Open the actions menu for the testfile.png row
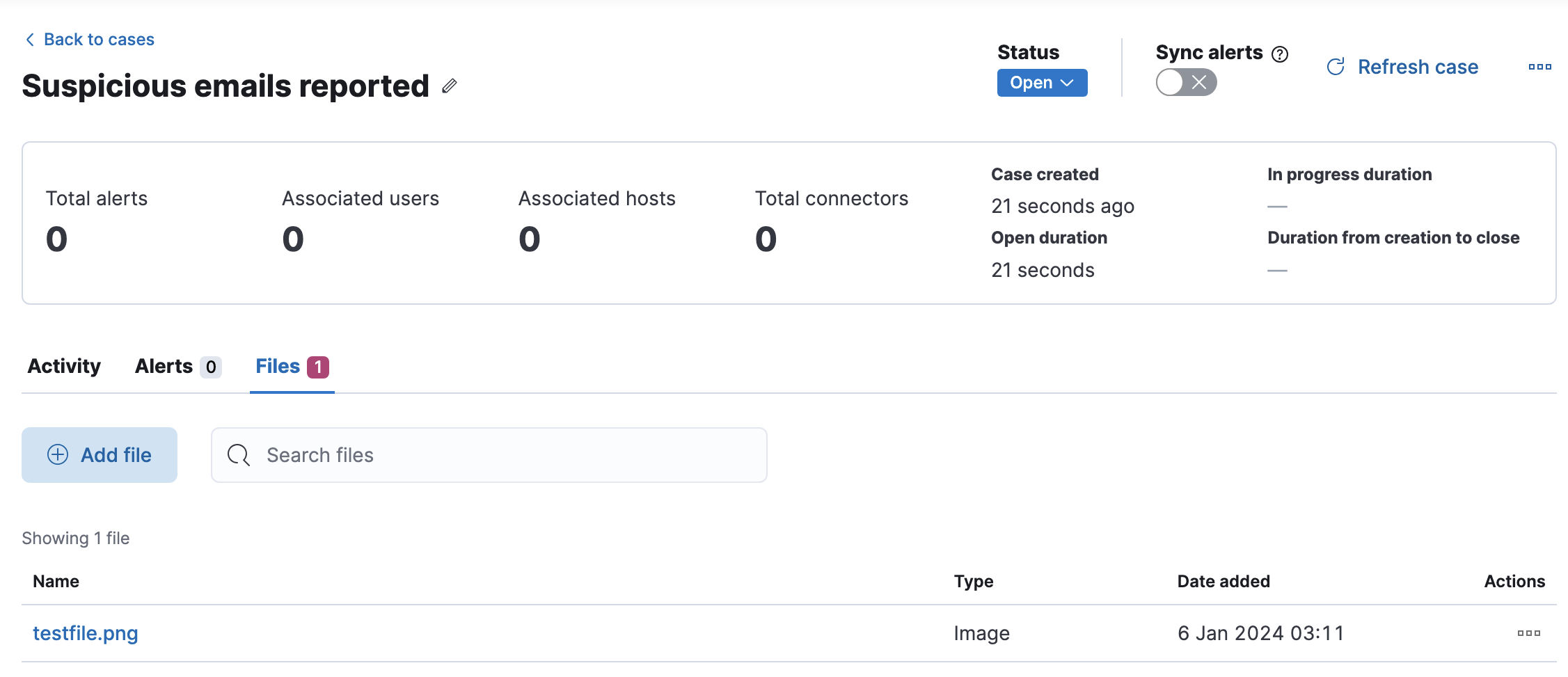This screenshot has height=677, width=1568. coord(1528,633)
